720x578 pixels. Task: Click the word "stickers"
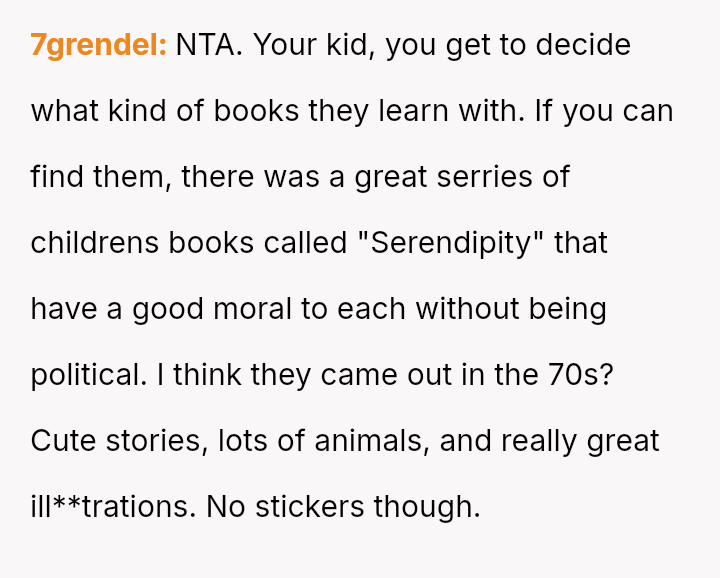tap(311, 507)
